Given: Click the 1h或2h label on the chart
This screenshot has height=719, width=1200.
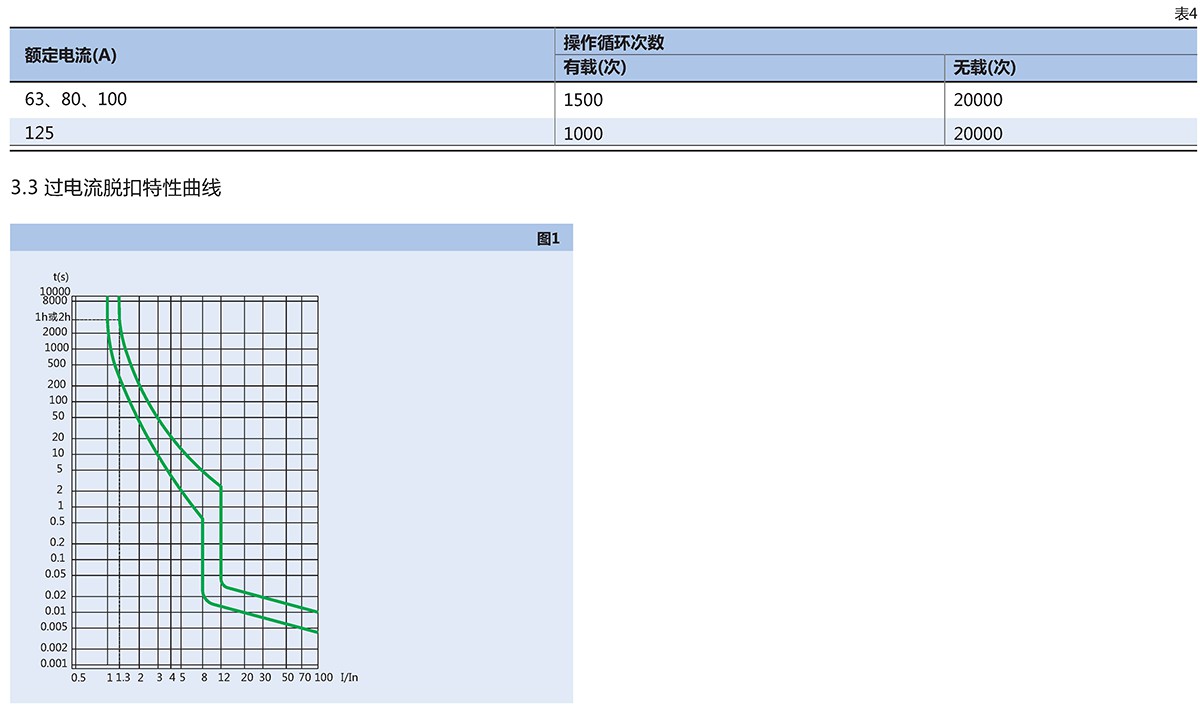Looking at the screenshot, I should [52, 316].
